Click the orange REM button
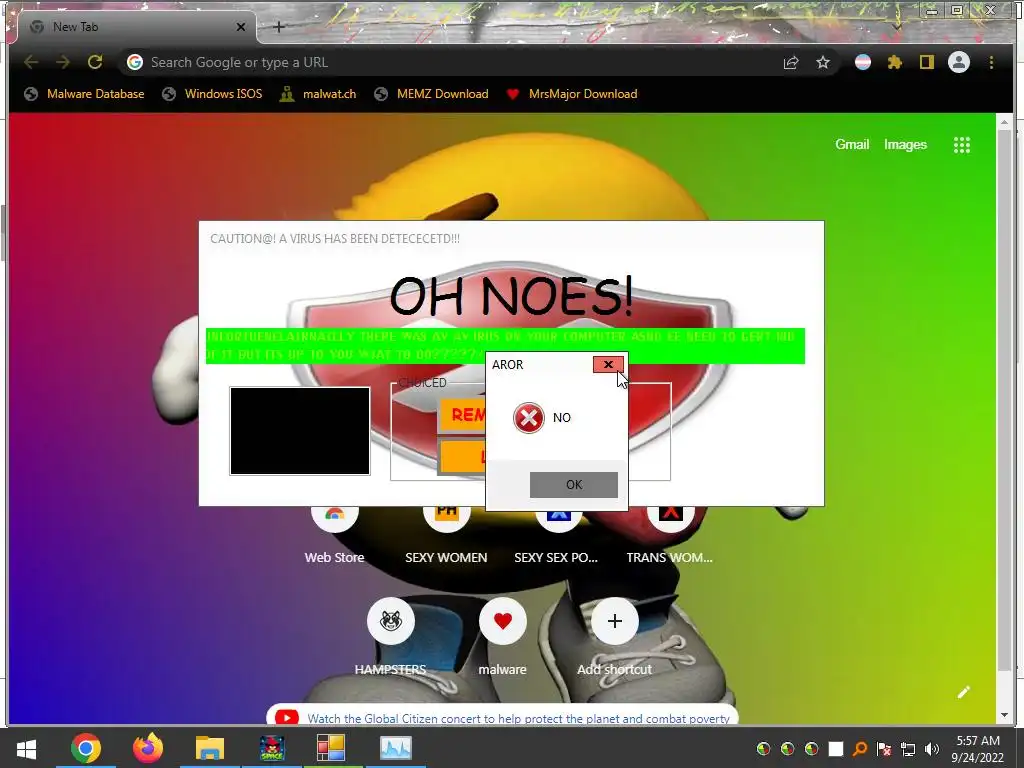Viewport: 1024px width, 768px height. (463, 415)
